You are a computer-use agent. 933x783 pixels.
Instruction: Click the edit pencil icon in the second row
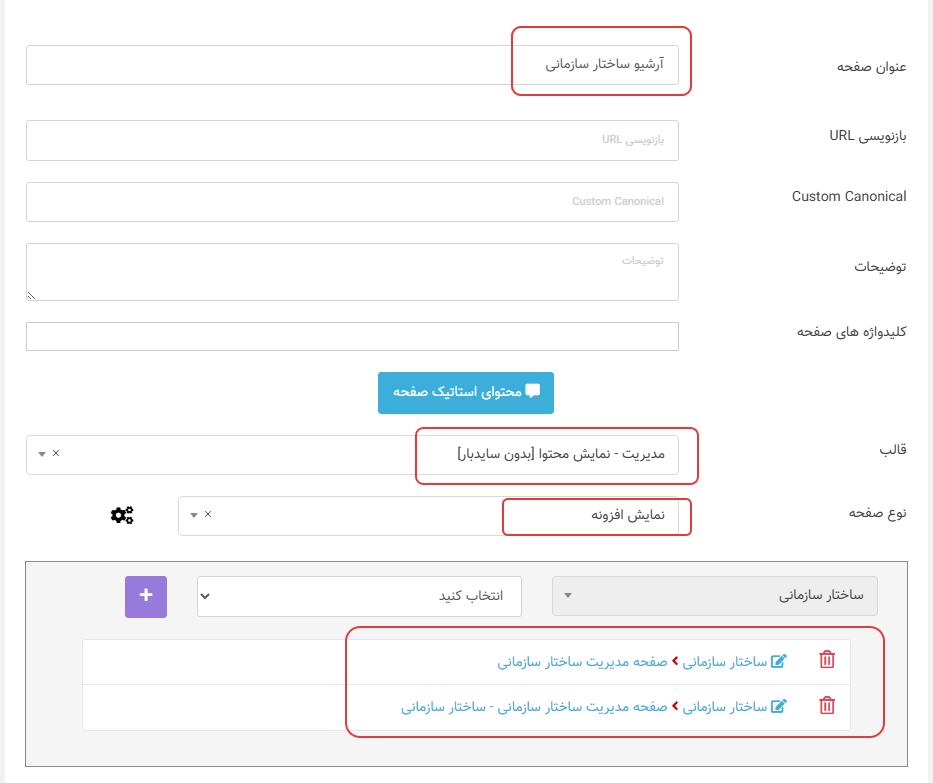(778, 706)
